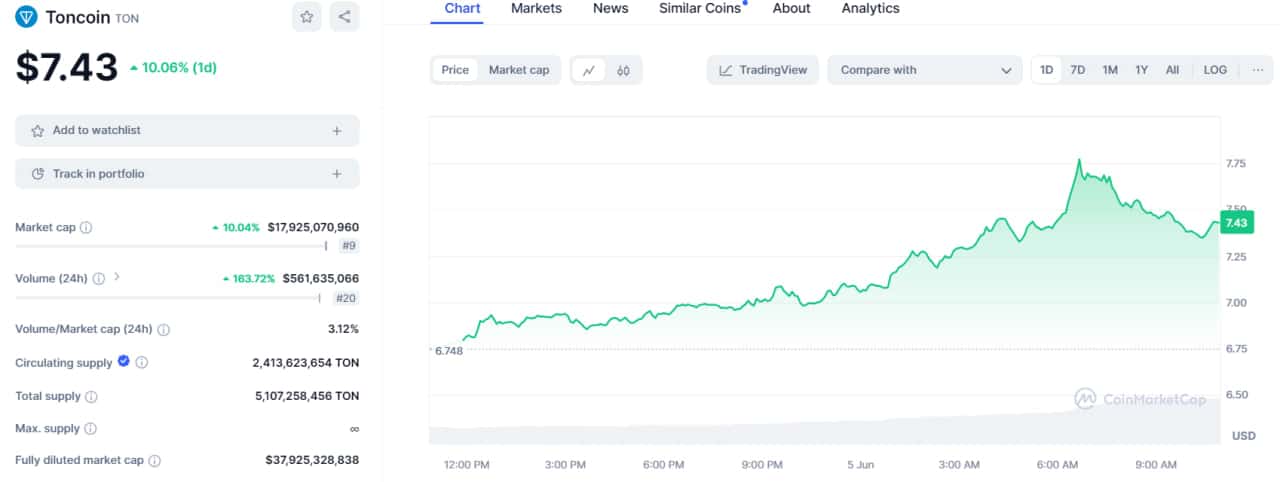Click the info icon beside Market cap
This screenshot has height=482, width=1280.
pos(86,228)
